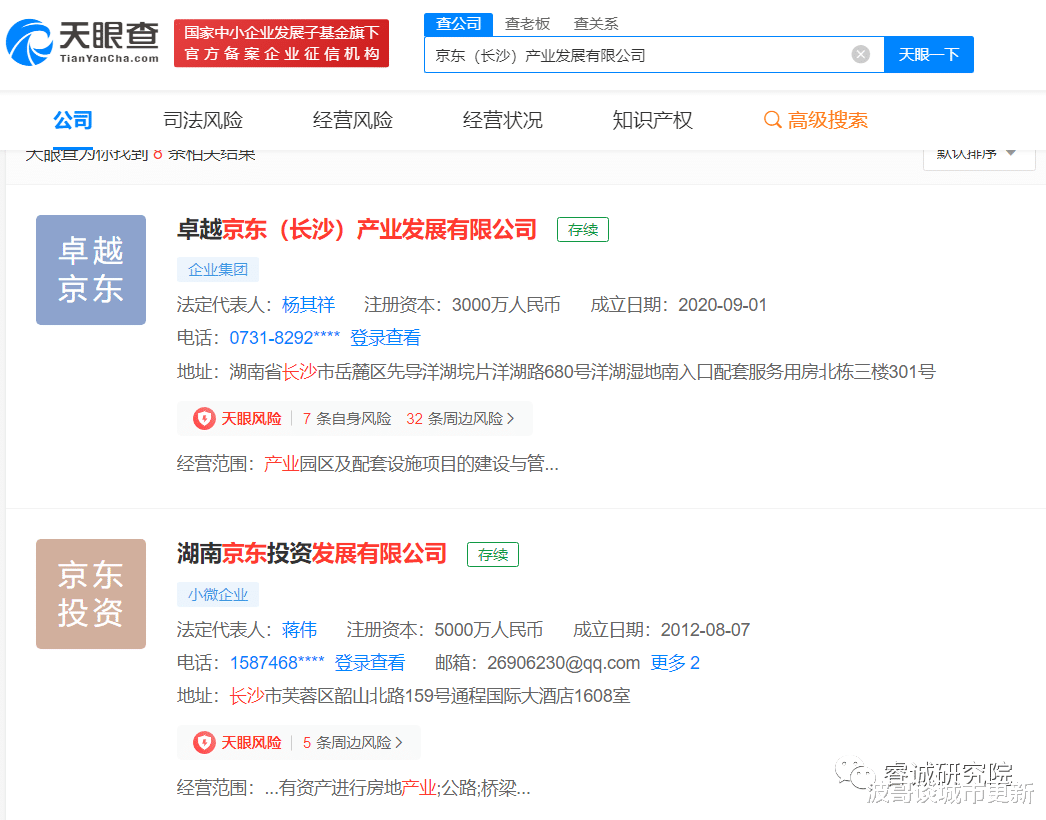1046x820 pixels.
Task: Click the 高级搜索 magnifier icon
Action: [x=772, y=120]
